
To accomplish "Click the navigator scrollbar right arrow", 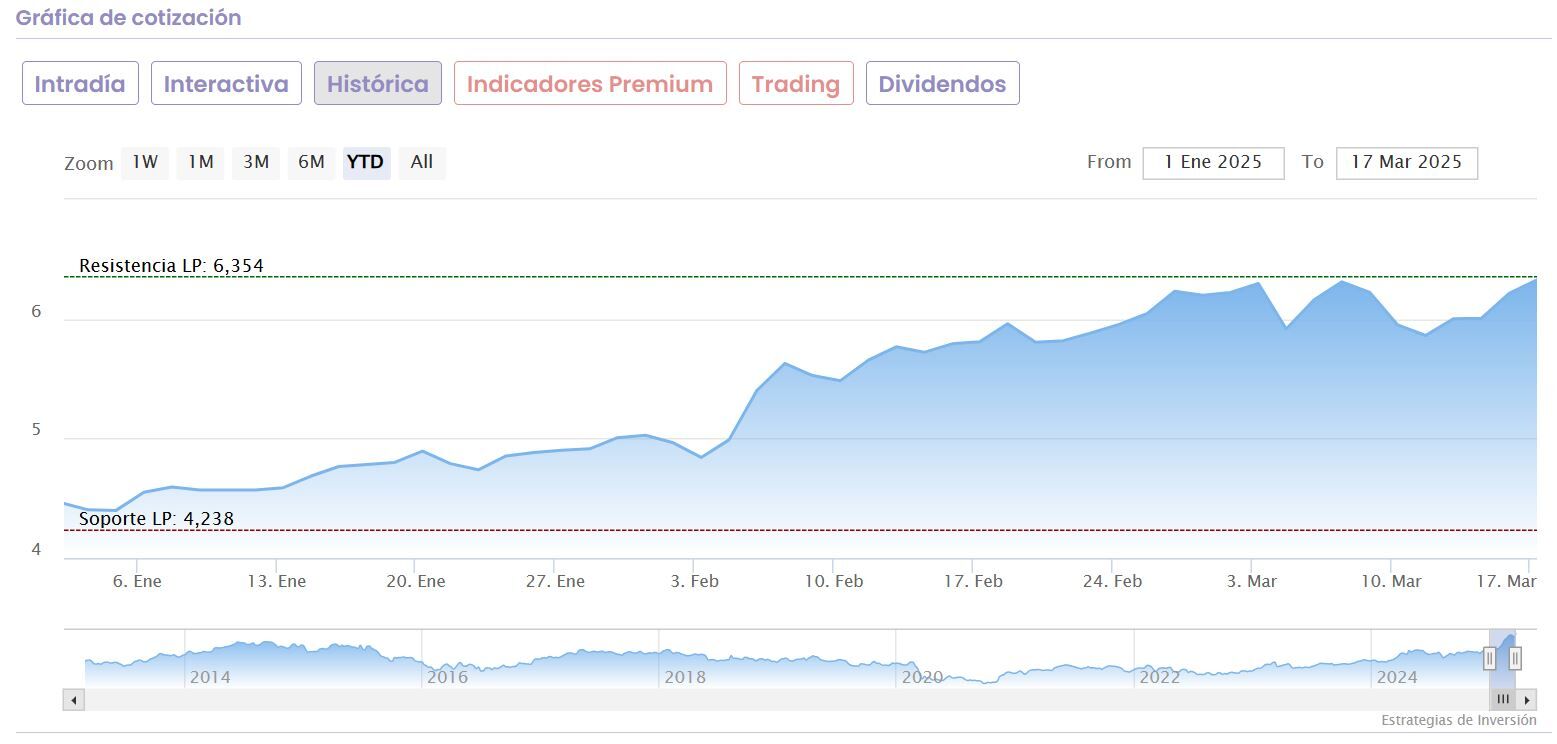I will 1526,700.
